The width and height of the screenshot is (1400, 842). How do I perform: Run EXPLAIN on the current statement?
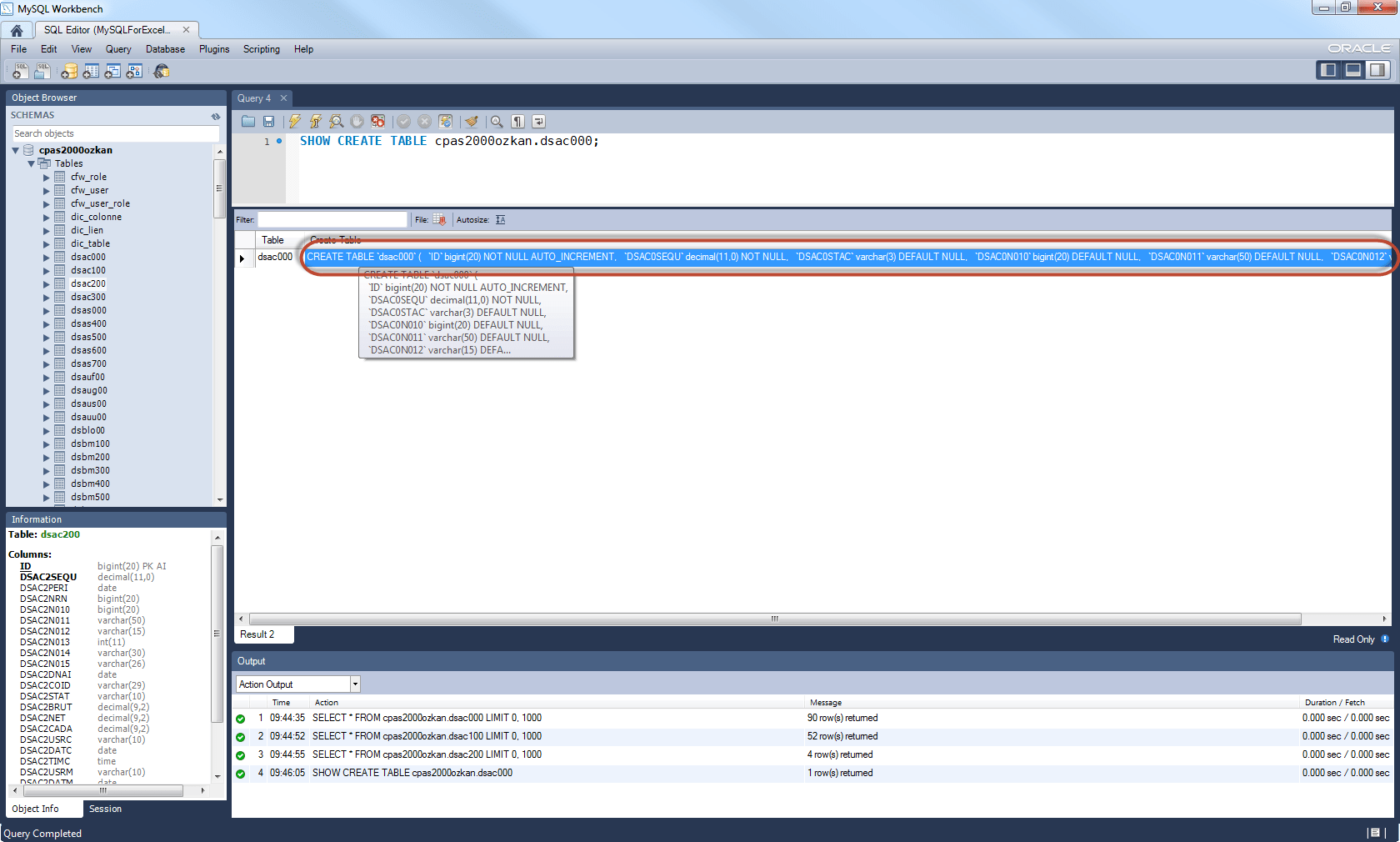(x=337, y=122)
